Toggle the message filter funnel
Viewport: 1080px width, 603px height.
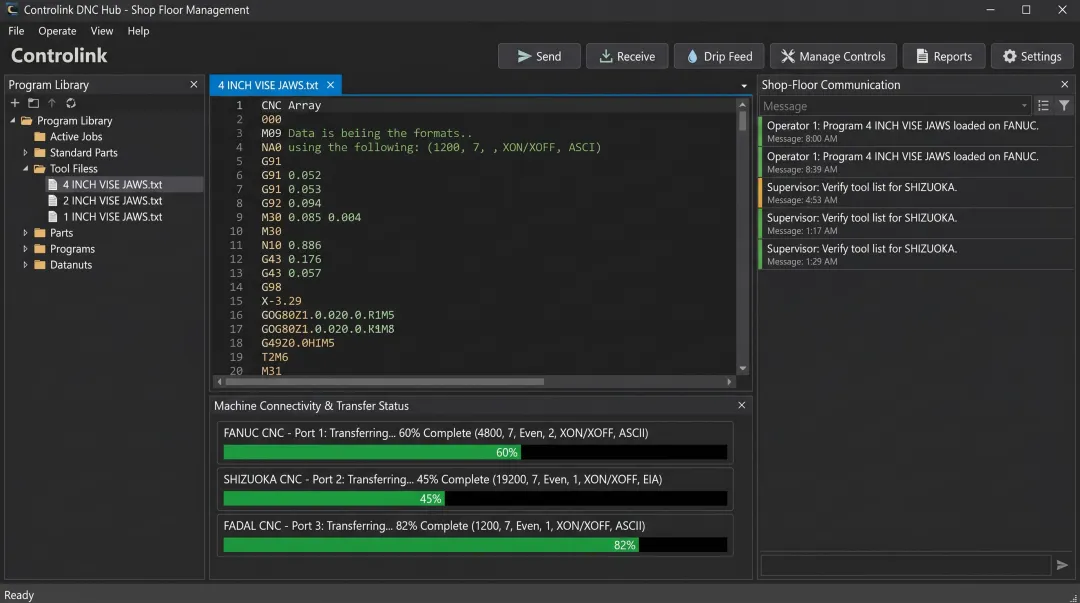(x=1063, y=105)
